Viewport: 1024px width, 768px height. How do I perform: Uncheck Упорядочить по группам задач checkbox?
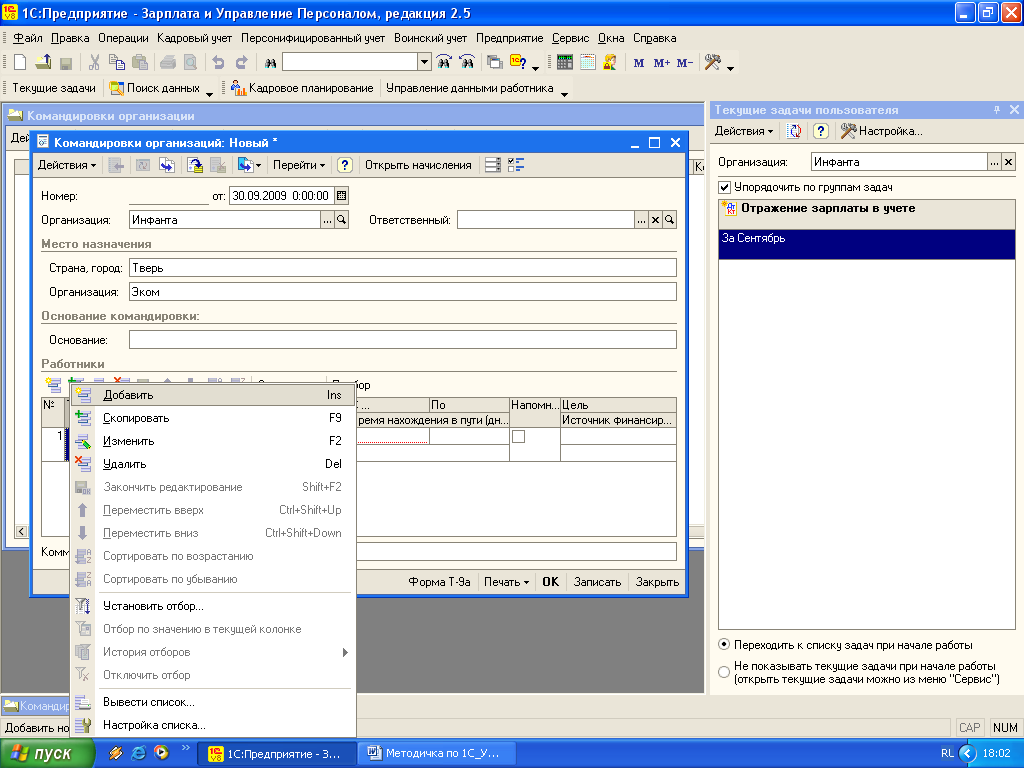(725, 187)
